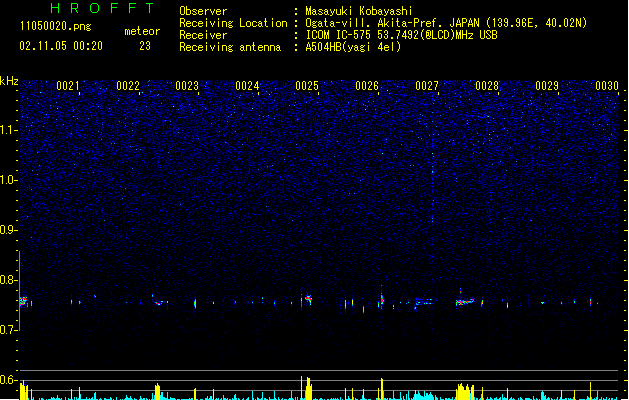Click time marker 0030

(x=607, y=86)
